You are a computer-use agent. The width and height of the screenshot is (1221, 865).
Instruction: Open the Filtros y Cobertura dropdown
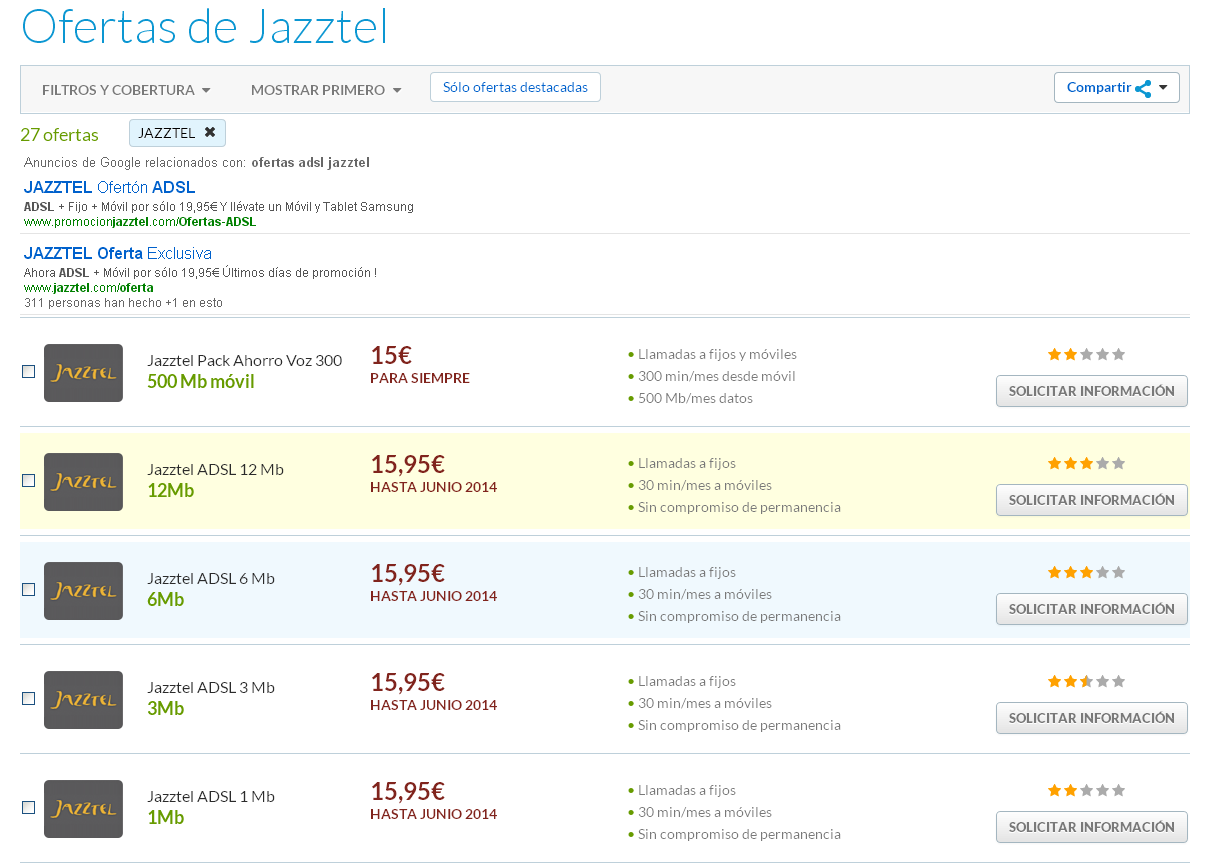click(x=126, y=90)
